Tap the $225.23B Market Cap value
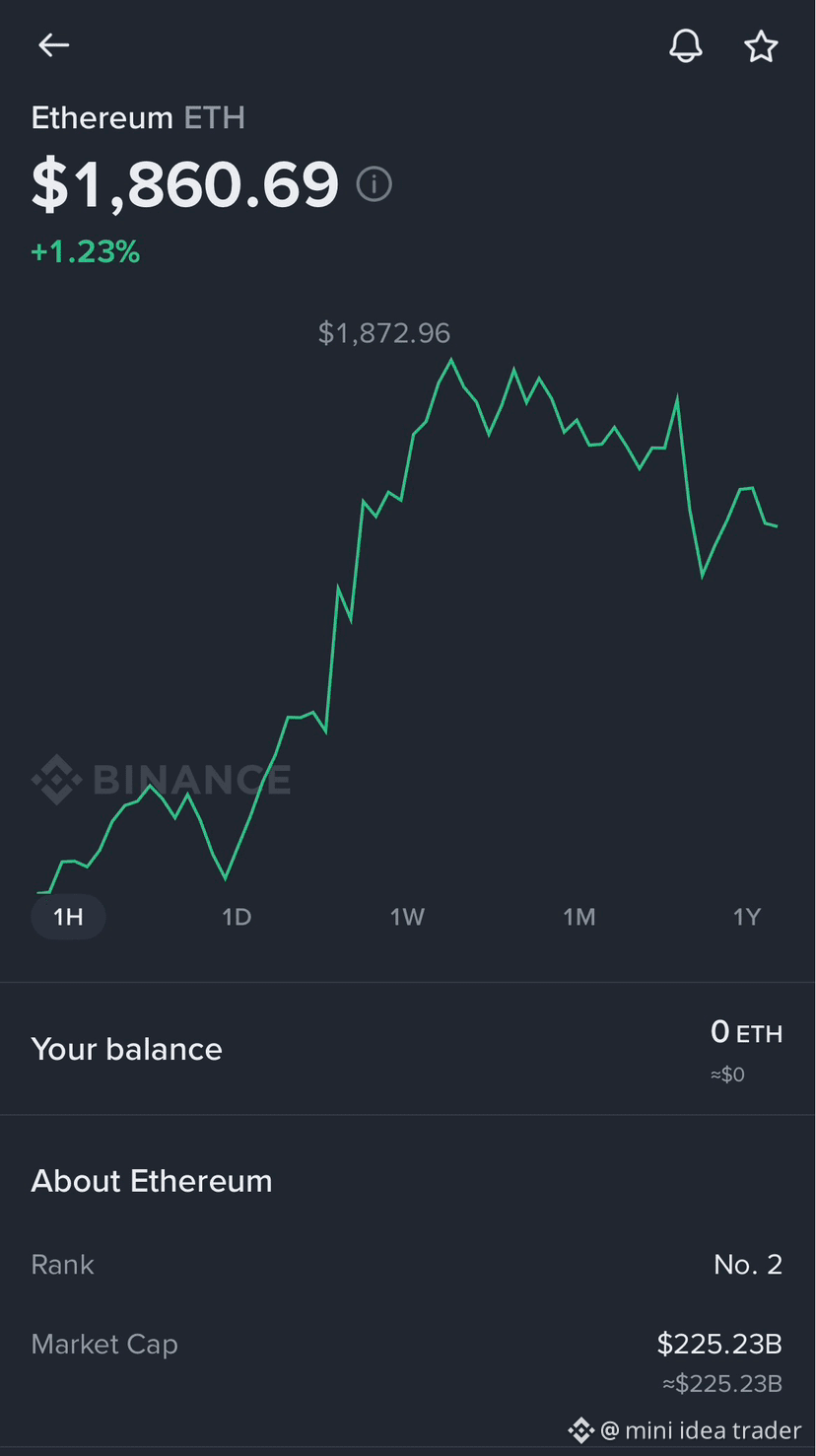The image size is (816, 1456). [x=719, y=1344]
